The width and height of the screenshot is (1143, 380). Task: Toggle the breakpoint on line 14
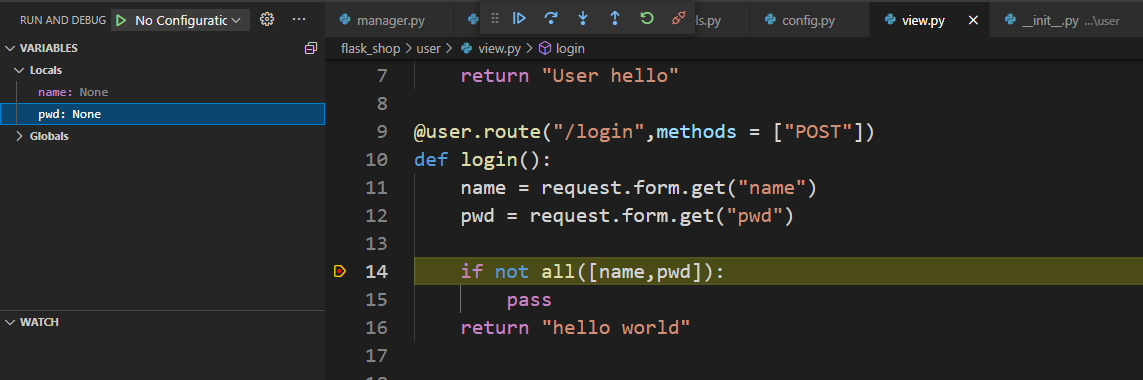(340, 271)
